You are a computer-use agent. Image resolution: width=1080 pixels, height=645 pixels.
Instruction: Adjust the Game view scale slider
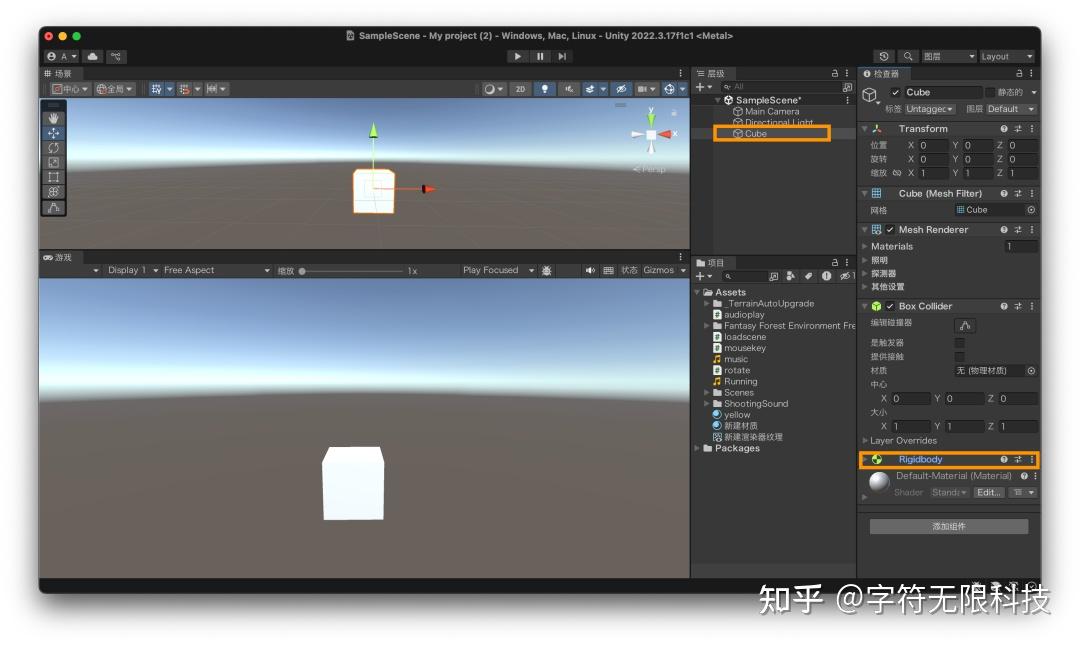[x=351, y=271]
